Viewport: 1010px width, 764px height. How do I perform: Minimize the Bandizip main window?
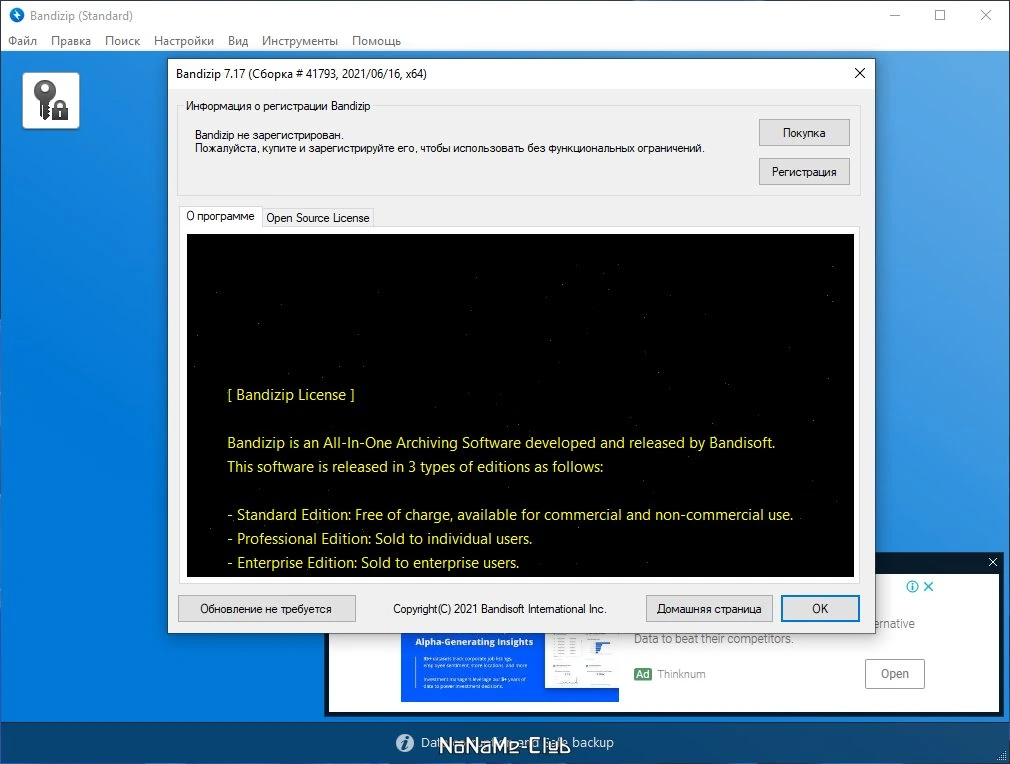click(x=895, y=15)
